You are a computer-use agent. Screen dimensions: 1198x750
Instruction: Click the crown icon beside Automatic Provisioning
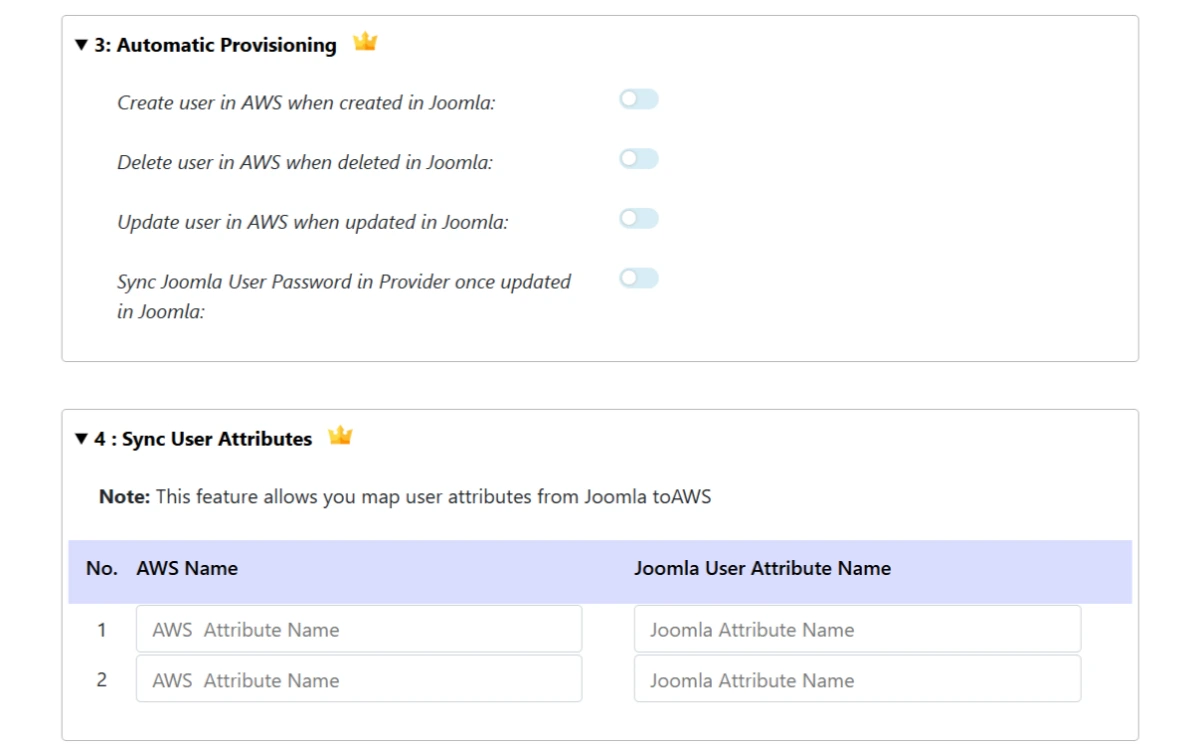pos(365,42)
